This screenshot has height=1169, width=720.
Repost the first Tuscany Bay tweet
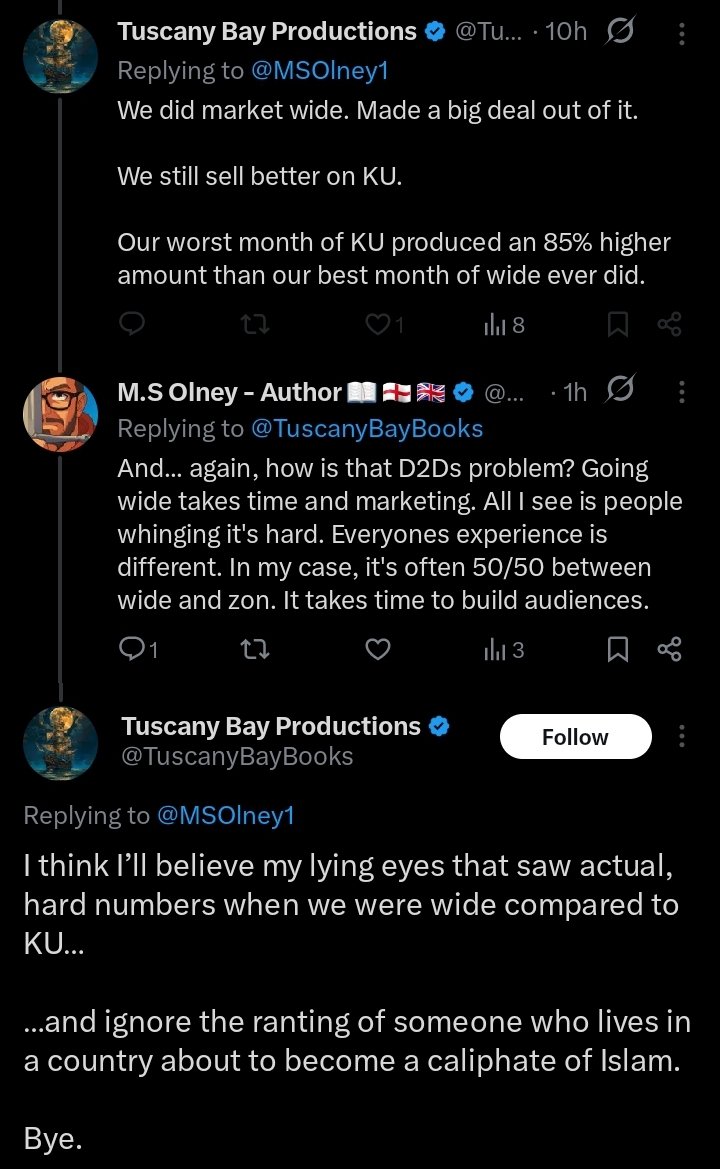(x=255, y=323)
